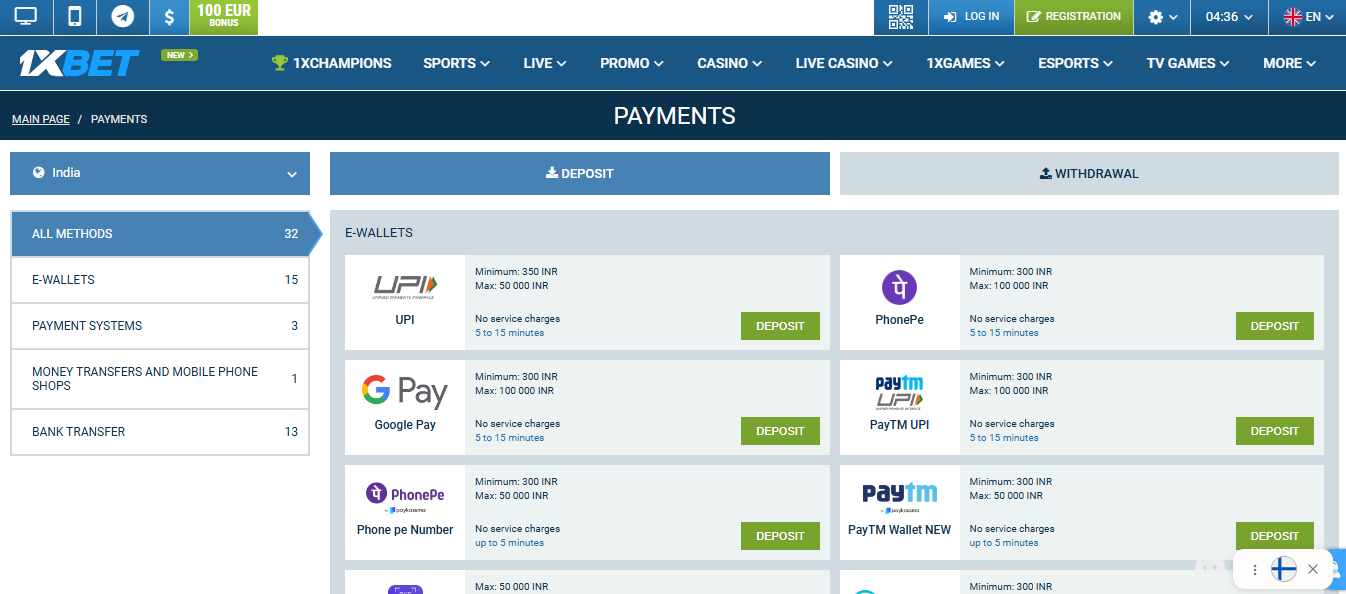Click the 100 EUR bonus banner

tap(223, 15)
